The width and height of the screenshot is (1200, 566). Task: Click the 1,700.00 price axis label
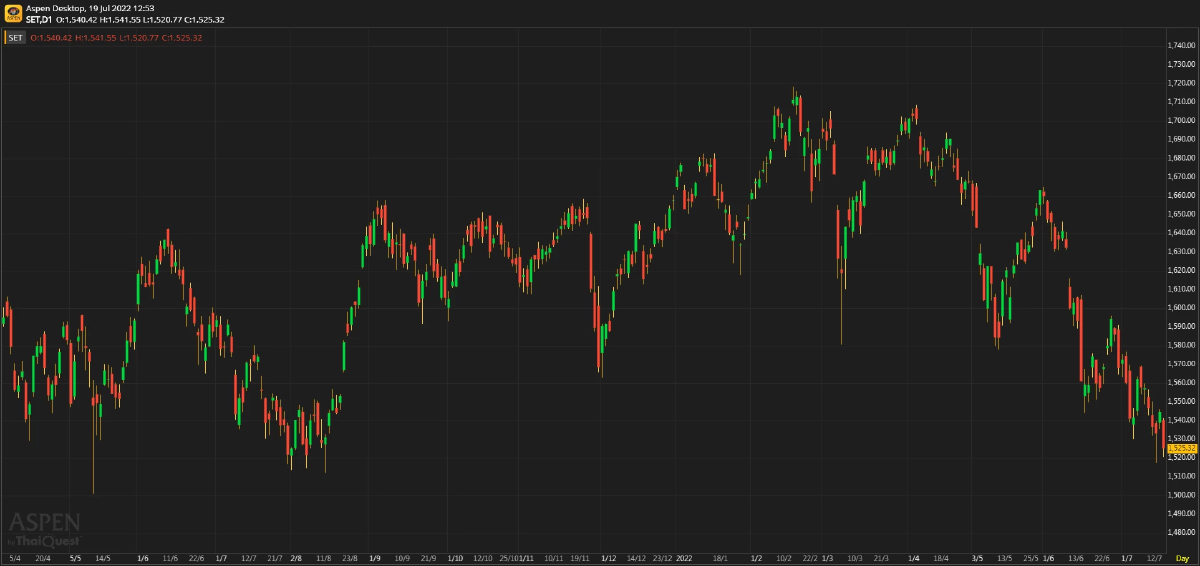(1182, 120)
